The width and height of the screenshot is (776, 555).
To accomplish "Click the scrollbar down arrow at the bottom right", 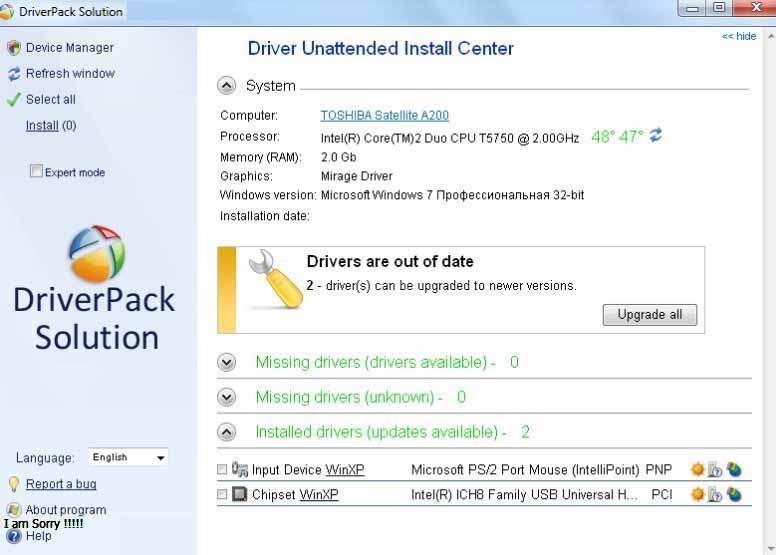I will coord(771,549).
